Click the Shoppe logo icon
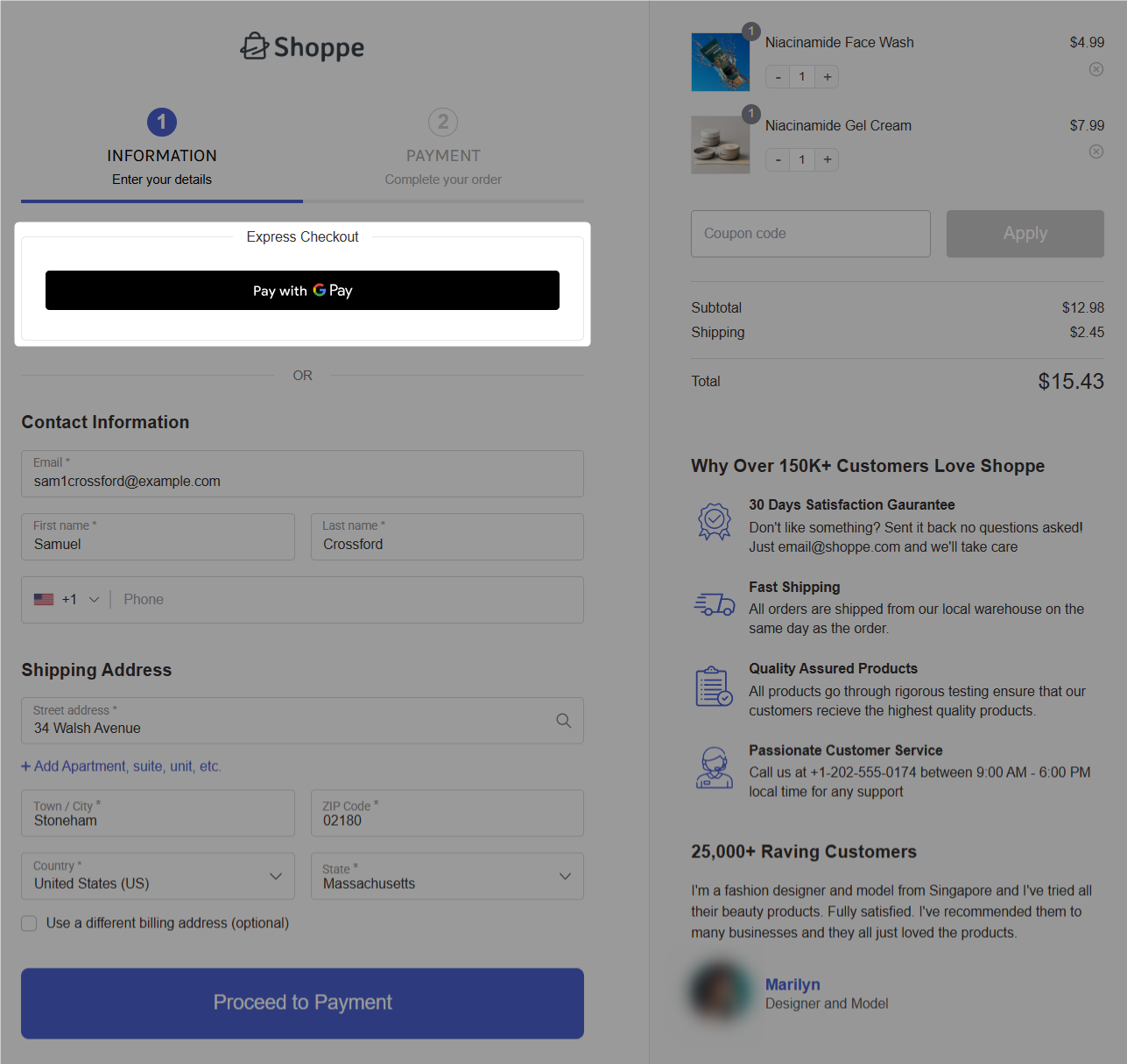1127x1064 pixels. pyautogui.click(x=255, y=46)
